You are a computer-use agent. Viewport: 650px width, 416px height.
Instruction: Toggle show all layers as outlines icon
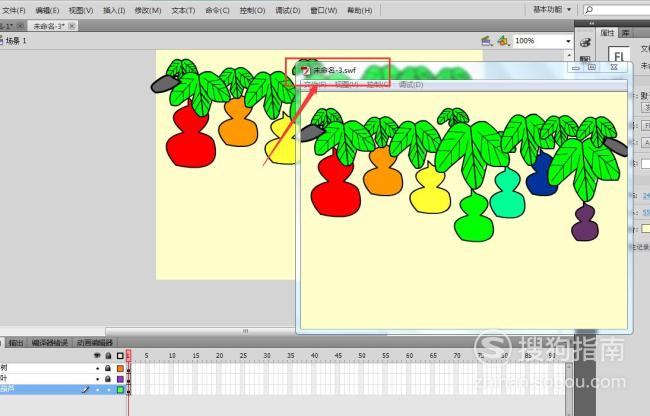(120, 356)
